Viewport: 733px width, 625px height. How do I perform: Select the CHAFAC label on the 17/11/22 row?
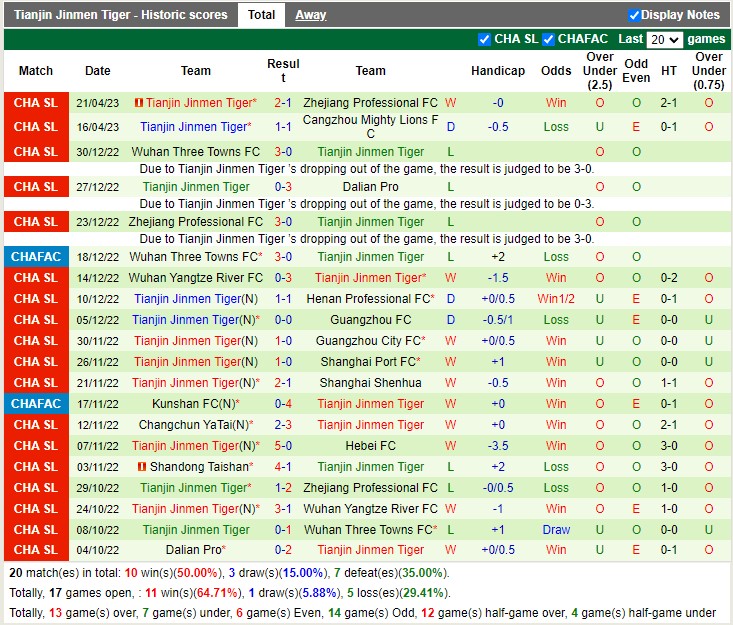[36, 404]
